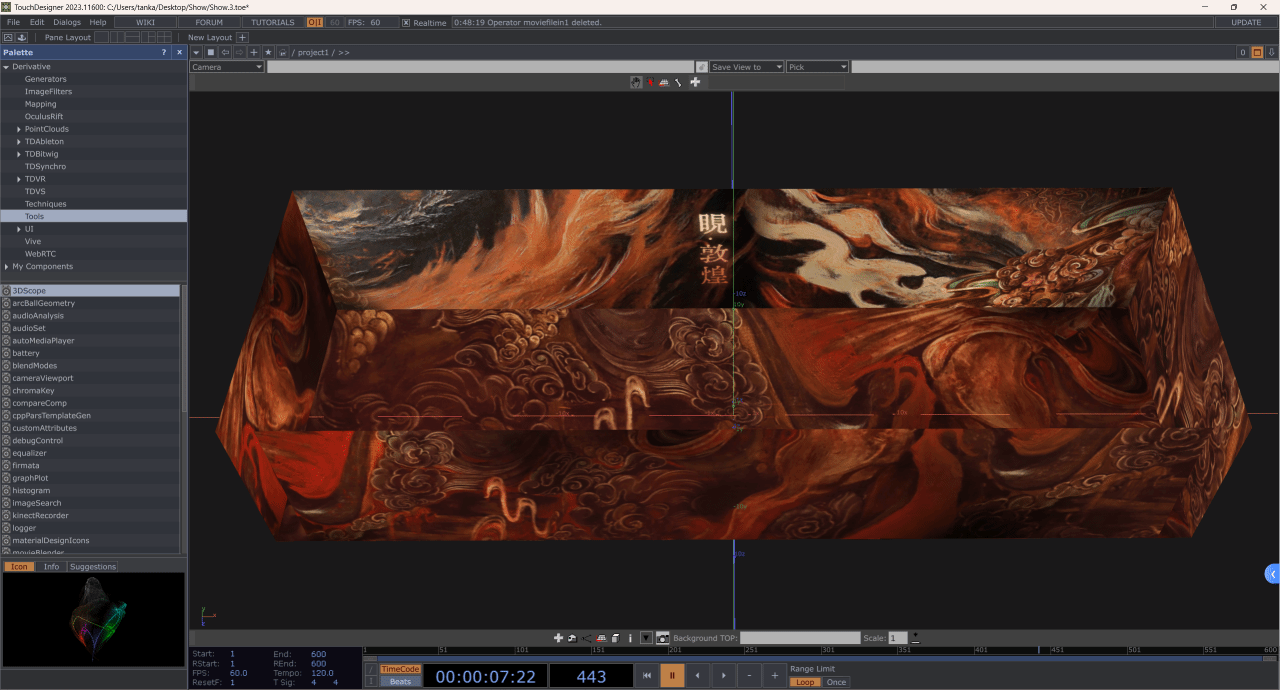
Task: Click the info 'i' icon in bottom toolbar
Action: [x=630, y=638]
